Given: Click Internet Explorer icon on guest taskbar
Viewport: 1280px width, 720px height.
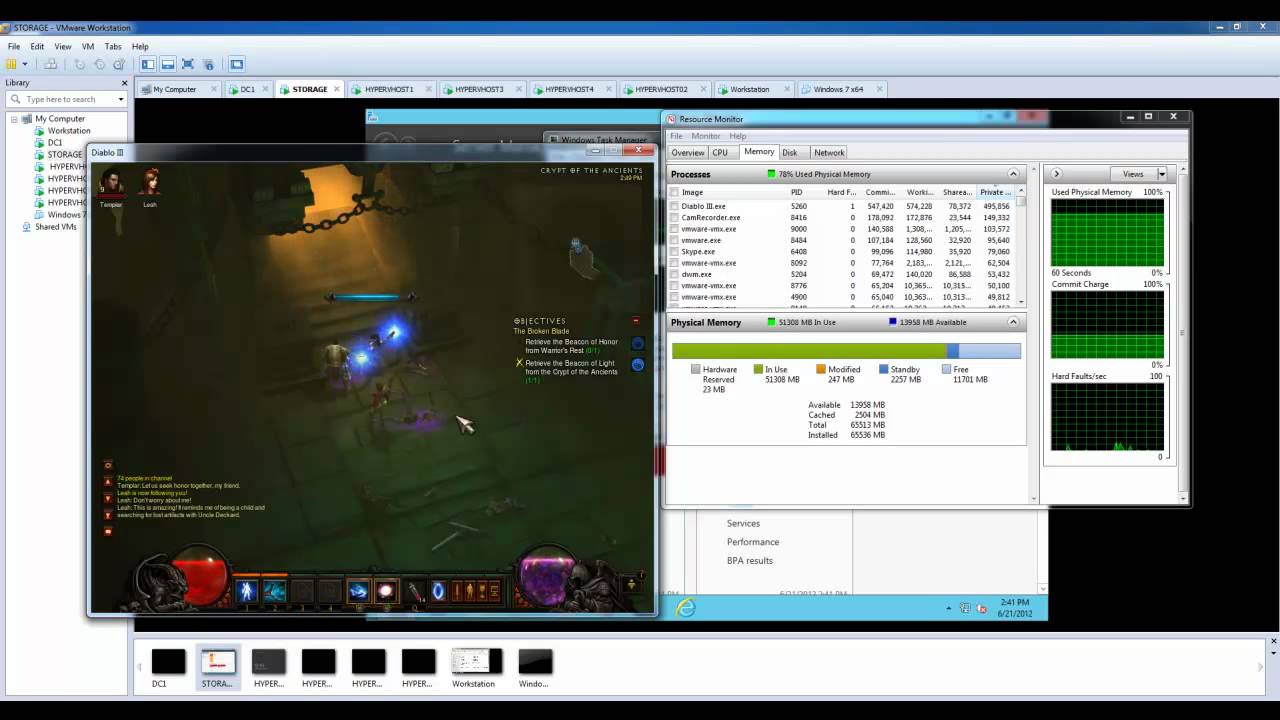Looking at the screenshot, I should 685,607.
